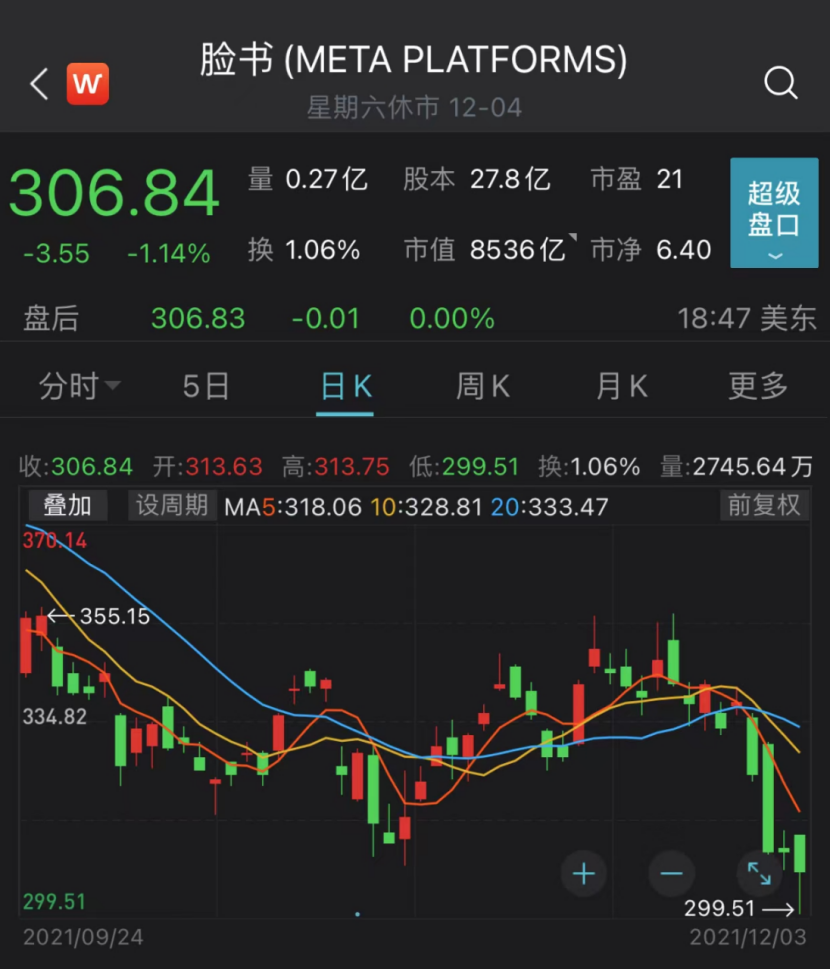Zoom in the chart with plus icon
This screenshot has height=969, width=830.
[x=583, y=873]
